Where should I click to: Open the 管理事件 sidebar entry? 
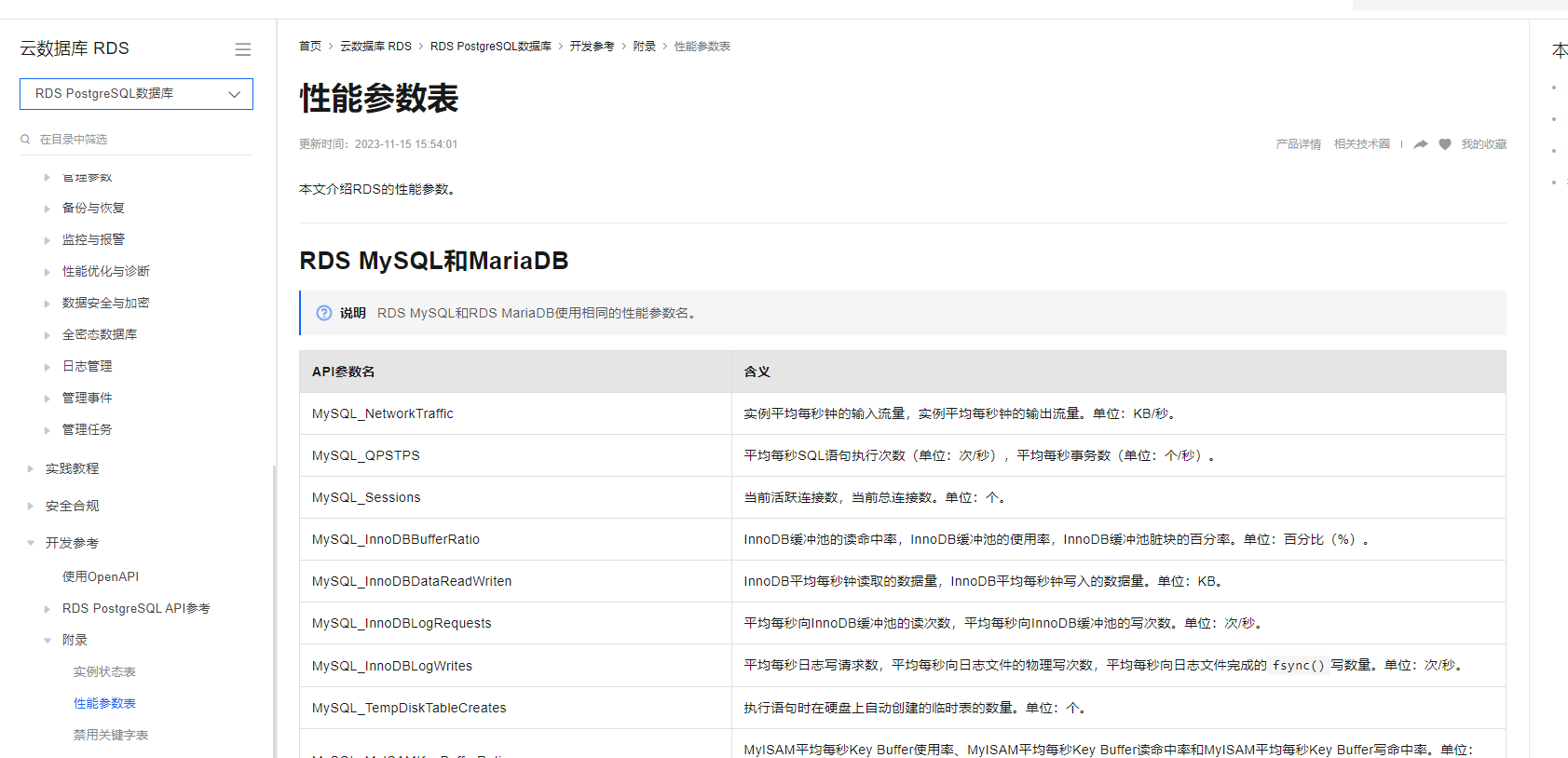[88, 399]
